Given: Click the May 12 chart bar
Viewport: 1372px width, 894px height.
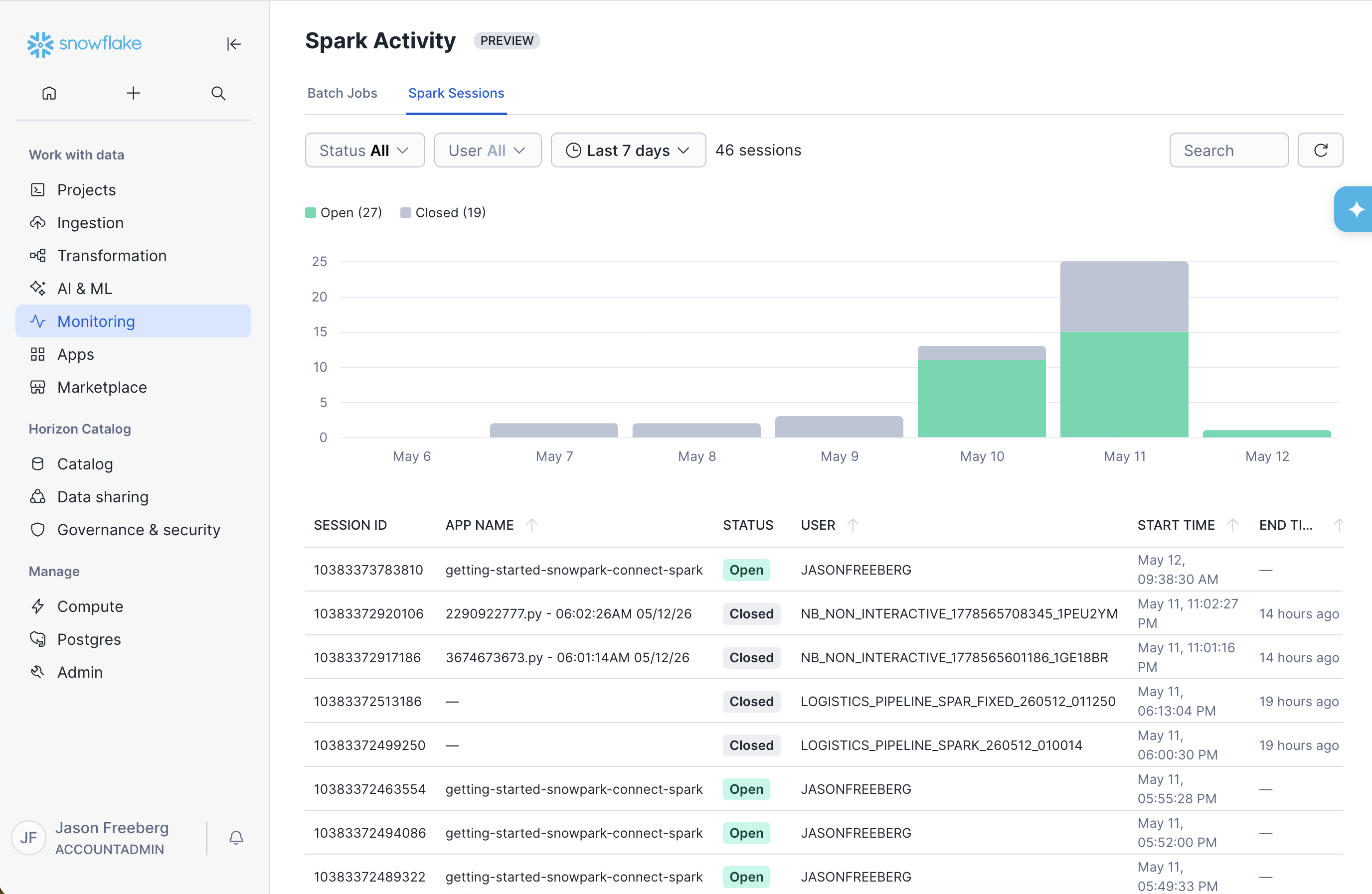Looking at the screenshot, I should click(x=1266, y=434).
